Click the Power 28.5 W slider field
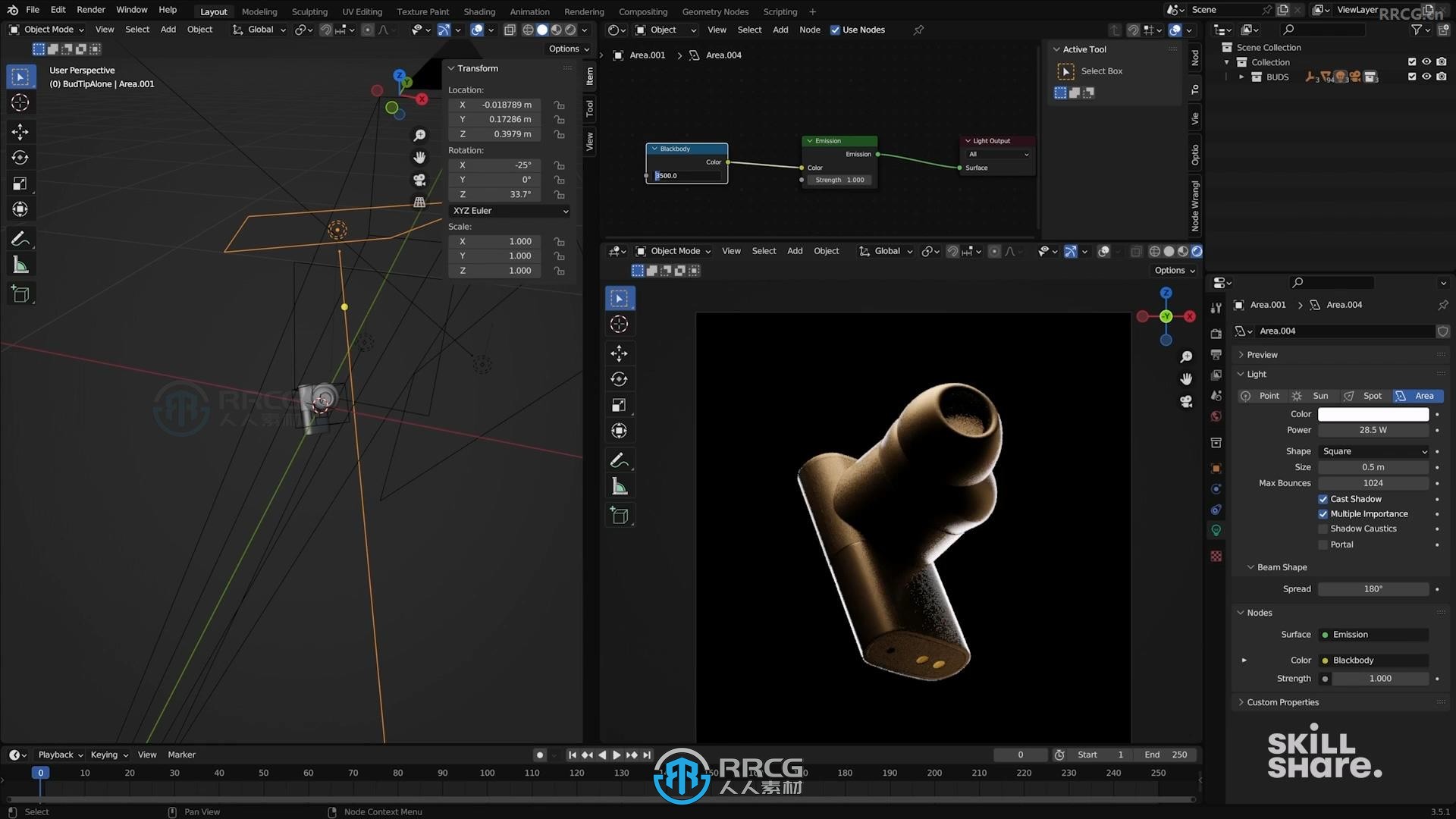1456x819 pixels. point(1373,430)
